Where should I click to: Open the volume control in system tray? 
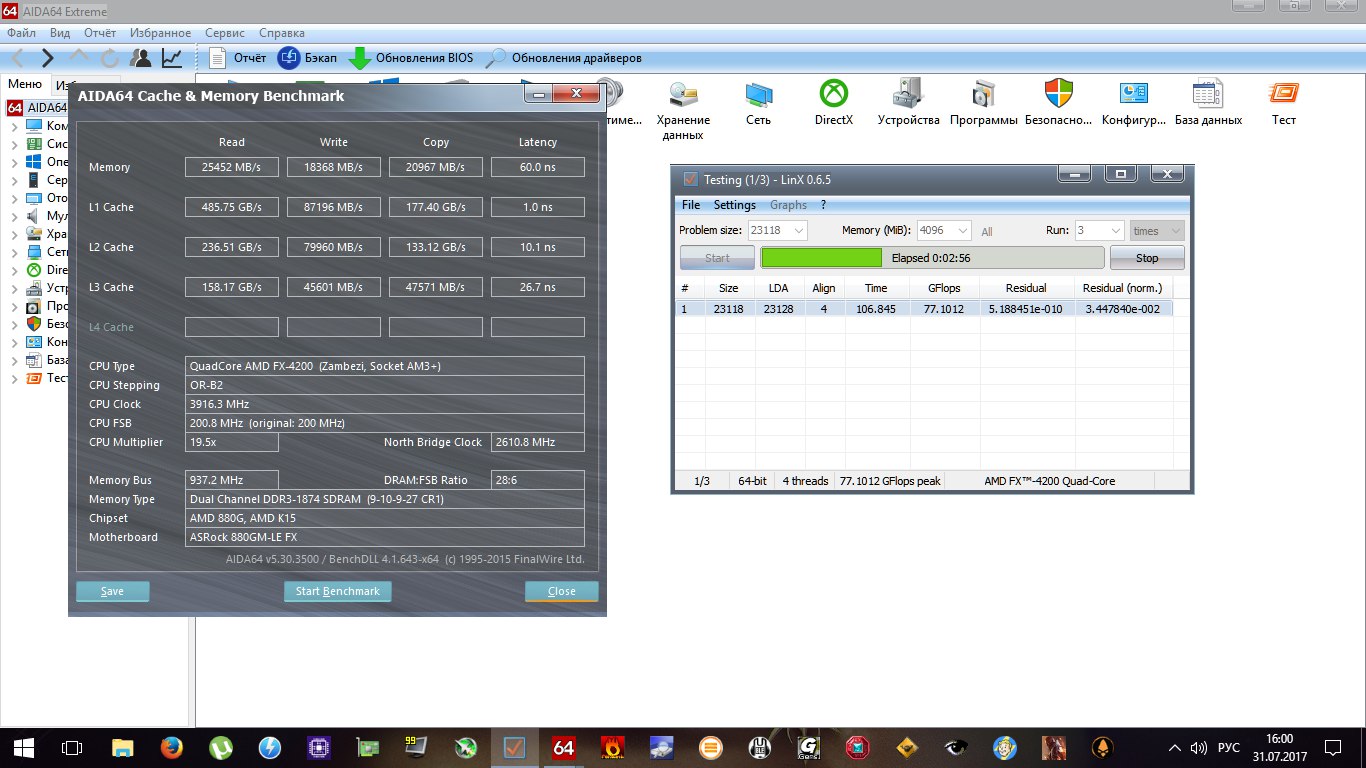point(1200,747)
